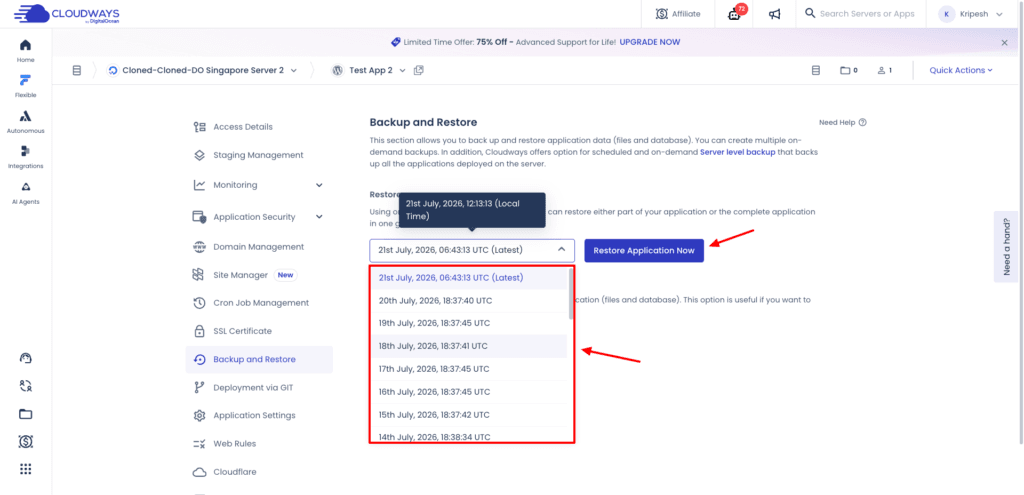Screen dimensions: 1024x495
Task: Open the projects folder count icon
Action: point(848,70)
